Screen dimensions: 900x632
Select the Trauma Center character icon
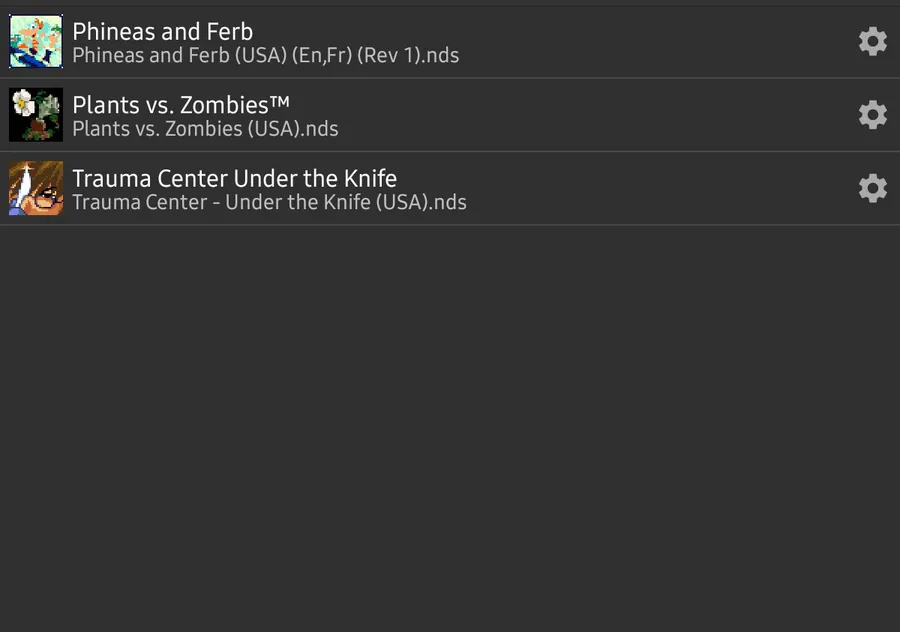point(36,188)
